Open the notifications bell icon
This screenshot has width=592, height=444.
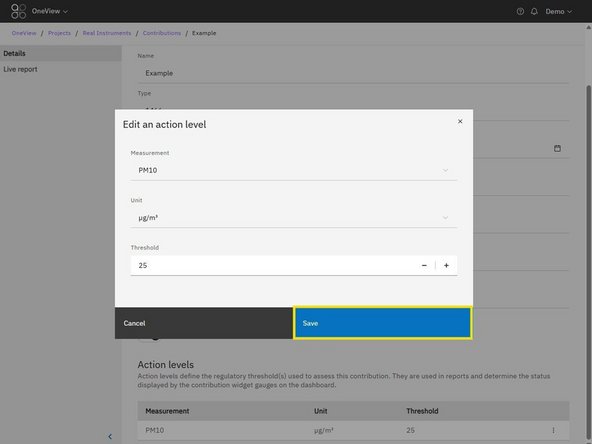pos(534,11)
